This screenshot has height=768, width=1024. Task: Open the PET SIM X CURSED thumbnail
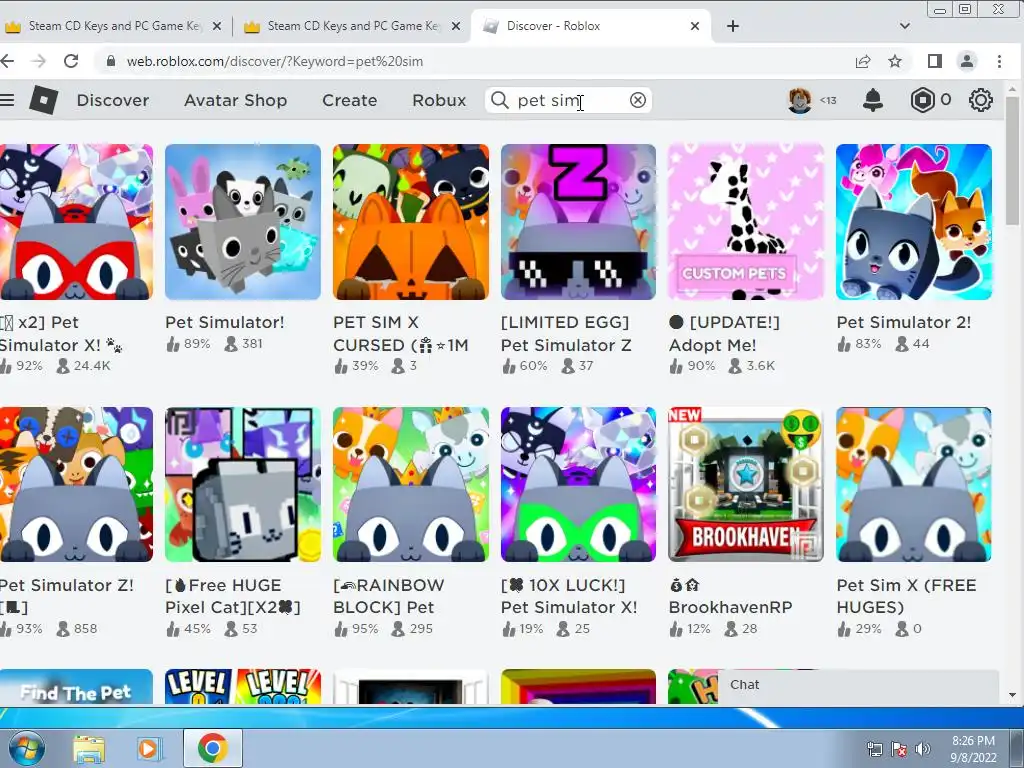(x=411, y=222)
